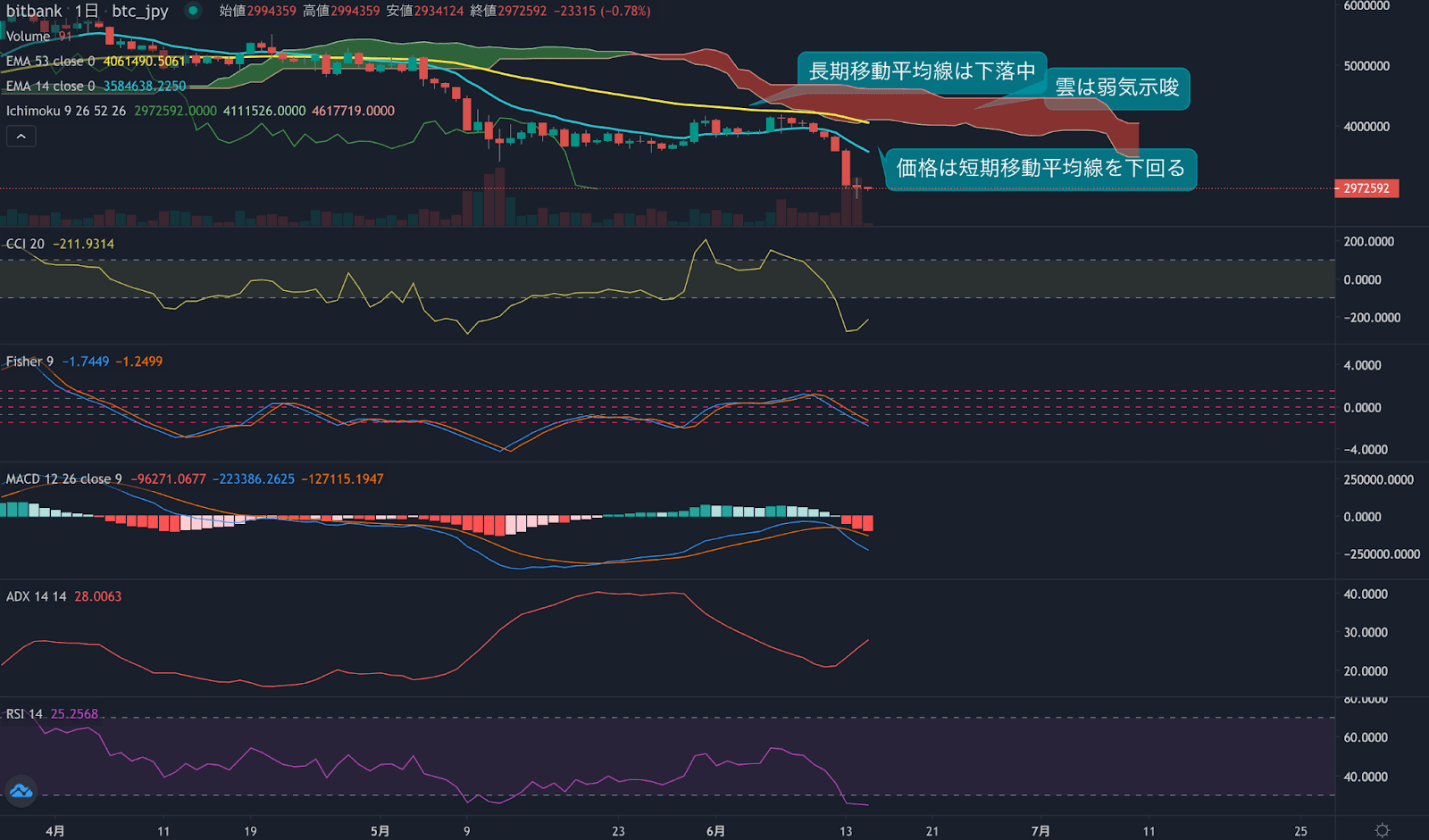The width and height of the screenshot is (1429, 840).
Task: Click the btc_jpy pair label
Action: pyautogui.click(x=140, y=11)
